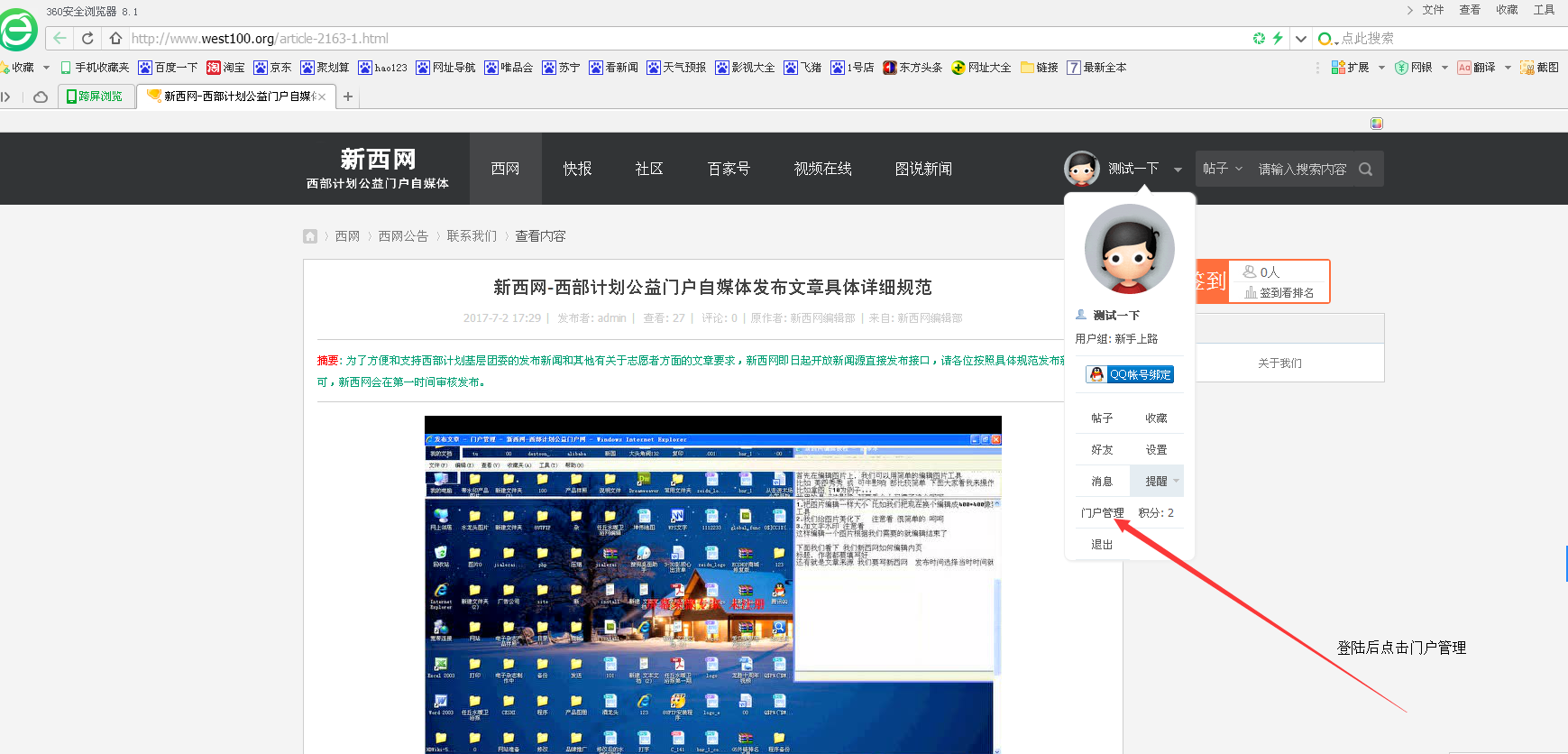Viewport: 1568px width, 754px height.
Task: Open the 聚划算 bookmark
Action: tap(325, 68)
